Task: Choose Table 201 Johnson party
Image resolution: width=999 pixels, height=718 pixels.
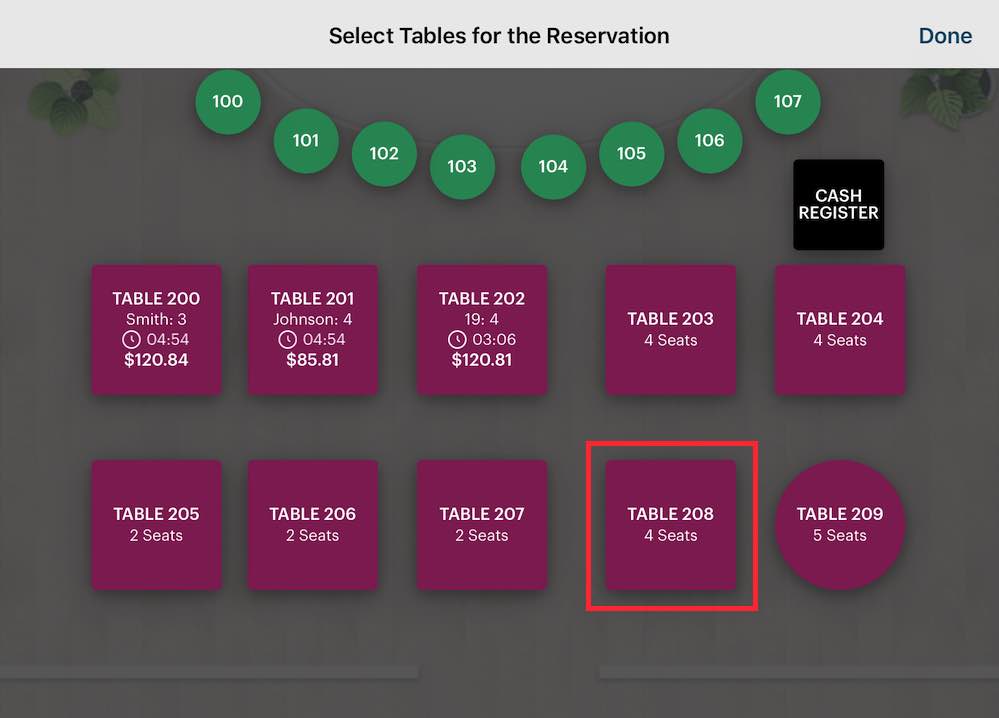Action: [x=312, y=329]
